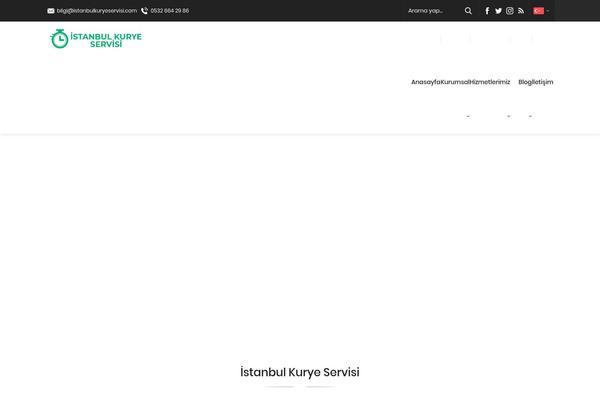Click into the 'Arama yap...' search field
Image resolution: width=600 pixels, height=400 pixels.
click(x=434, y=11)
